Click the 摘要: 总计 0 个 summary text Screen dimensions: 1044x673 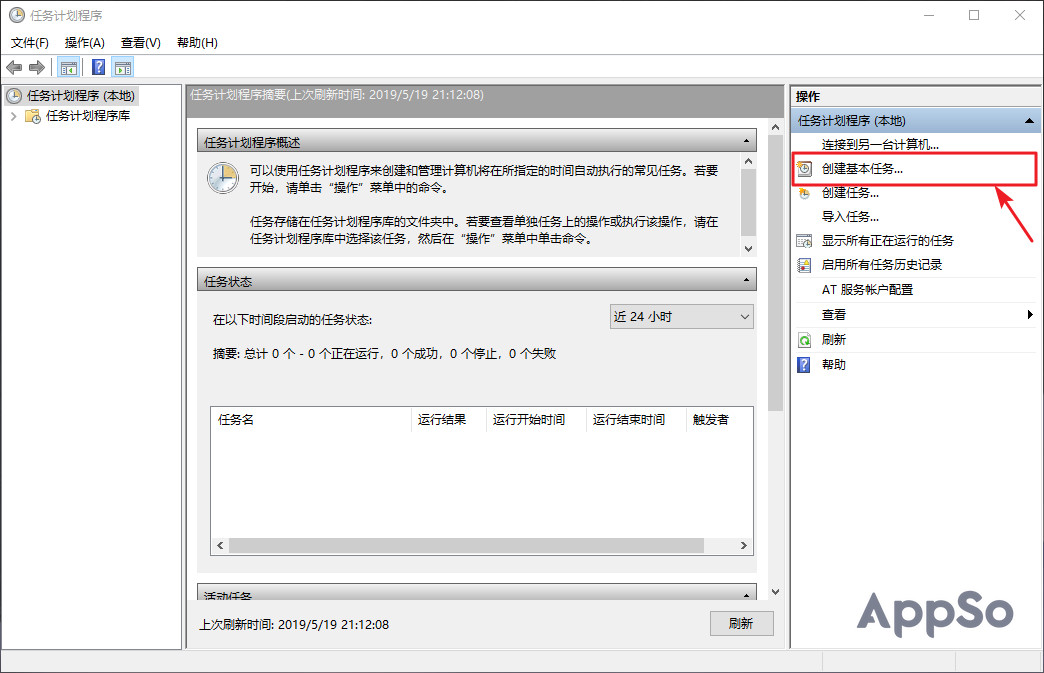click(384, 353)
